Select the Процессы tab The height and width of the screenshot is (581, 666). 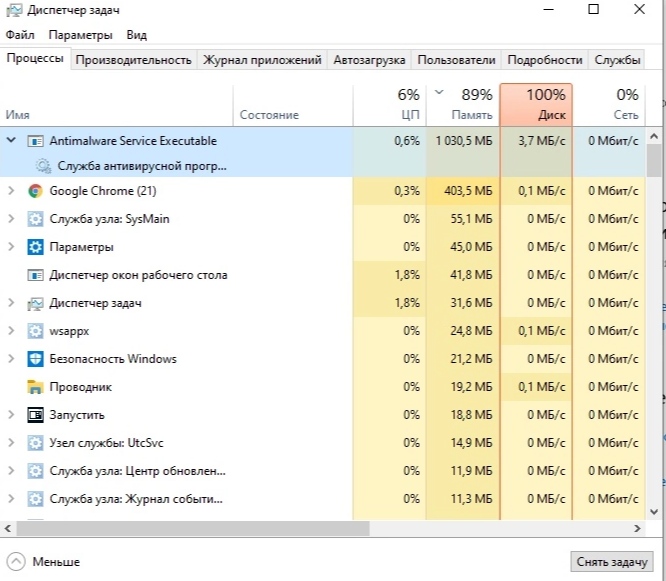tap(35, 58)
